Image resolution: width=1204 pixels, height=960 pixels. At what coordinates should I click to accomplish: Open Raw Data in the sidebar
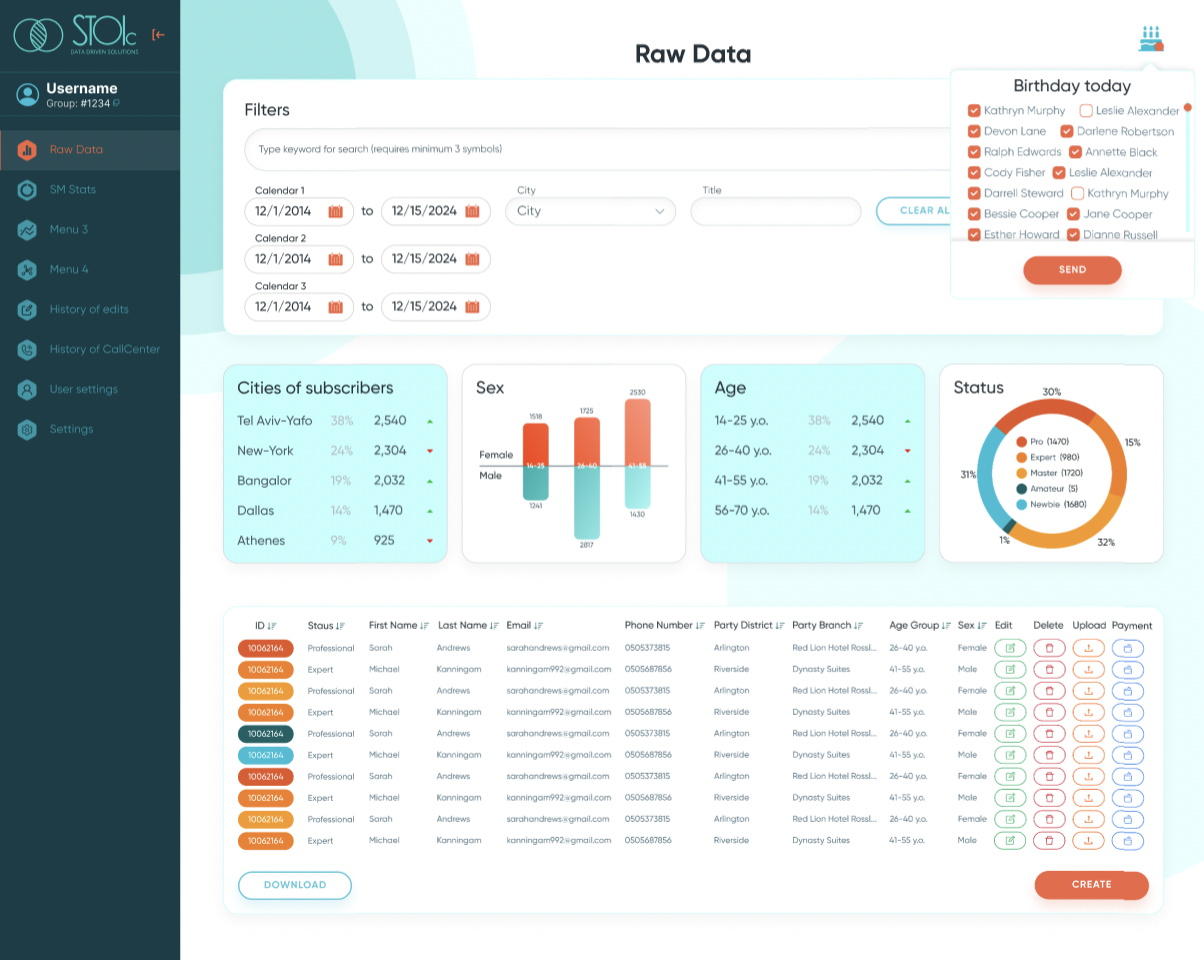90,150
